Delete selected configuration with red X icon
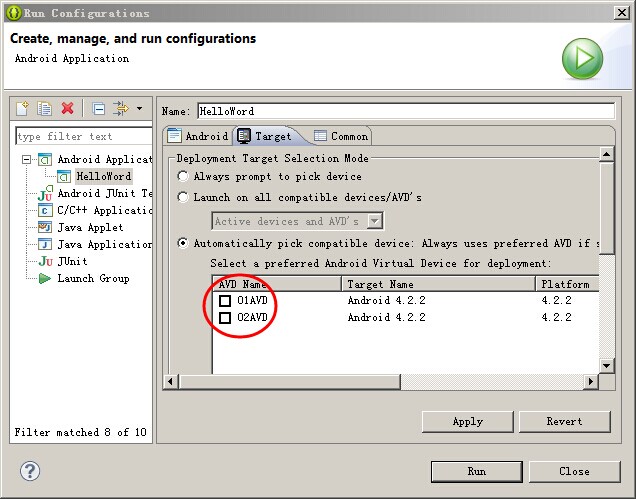The width and height of the screenshot is (636, 499). coord(68,108)
